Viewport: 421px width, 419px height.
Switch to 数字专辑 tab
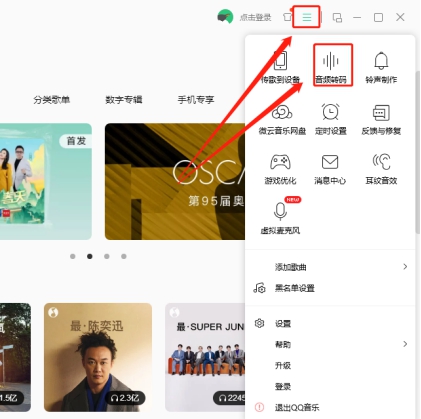click(x=124, y=100)
